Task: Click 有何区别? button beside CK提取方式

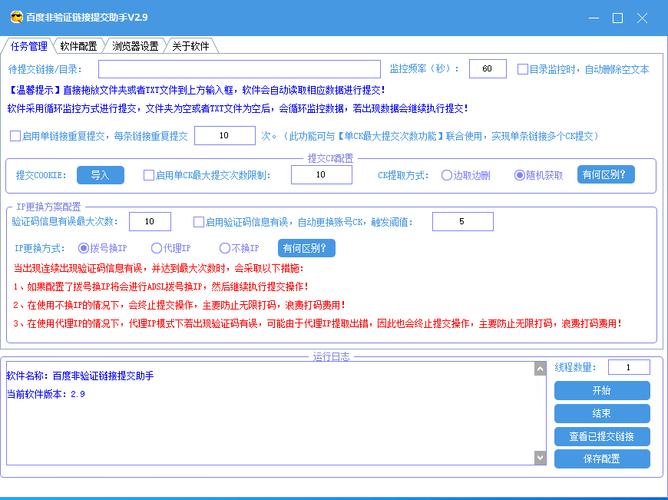Action: tap(605, 175)
